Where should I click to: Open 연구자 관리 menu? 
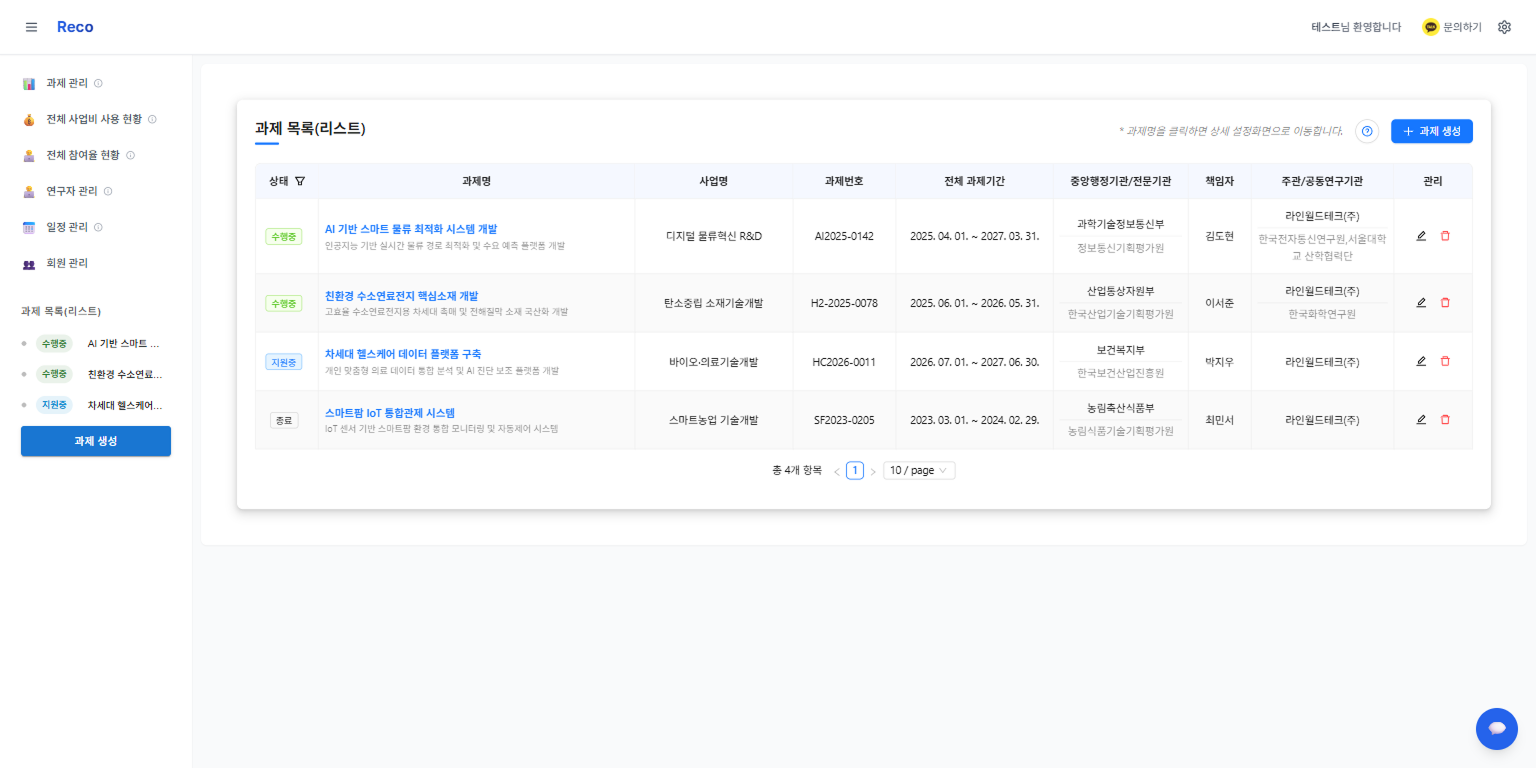(x=72, y=191)
